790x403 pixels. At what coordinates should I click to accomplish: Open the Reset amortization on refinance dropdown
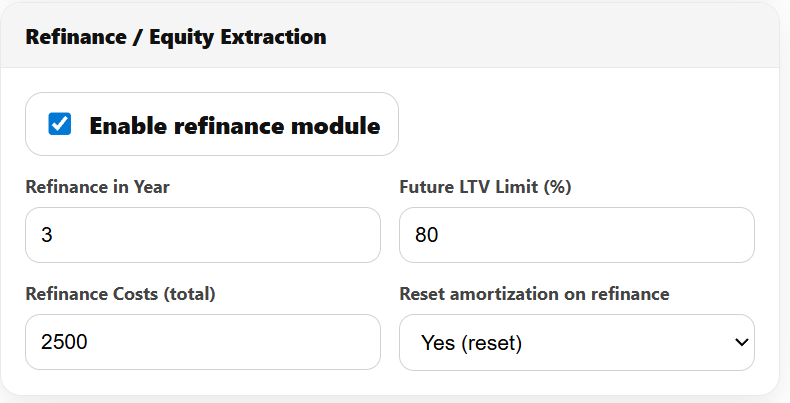pos(576,343)
